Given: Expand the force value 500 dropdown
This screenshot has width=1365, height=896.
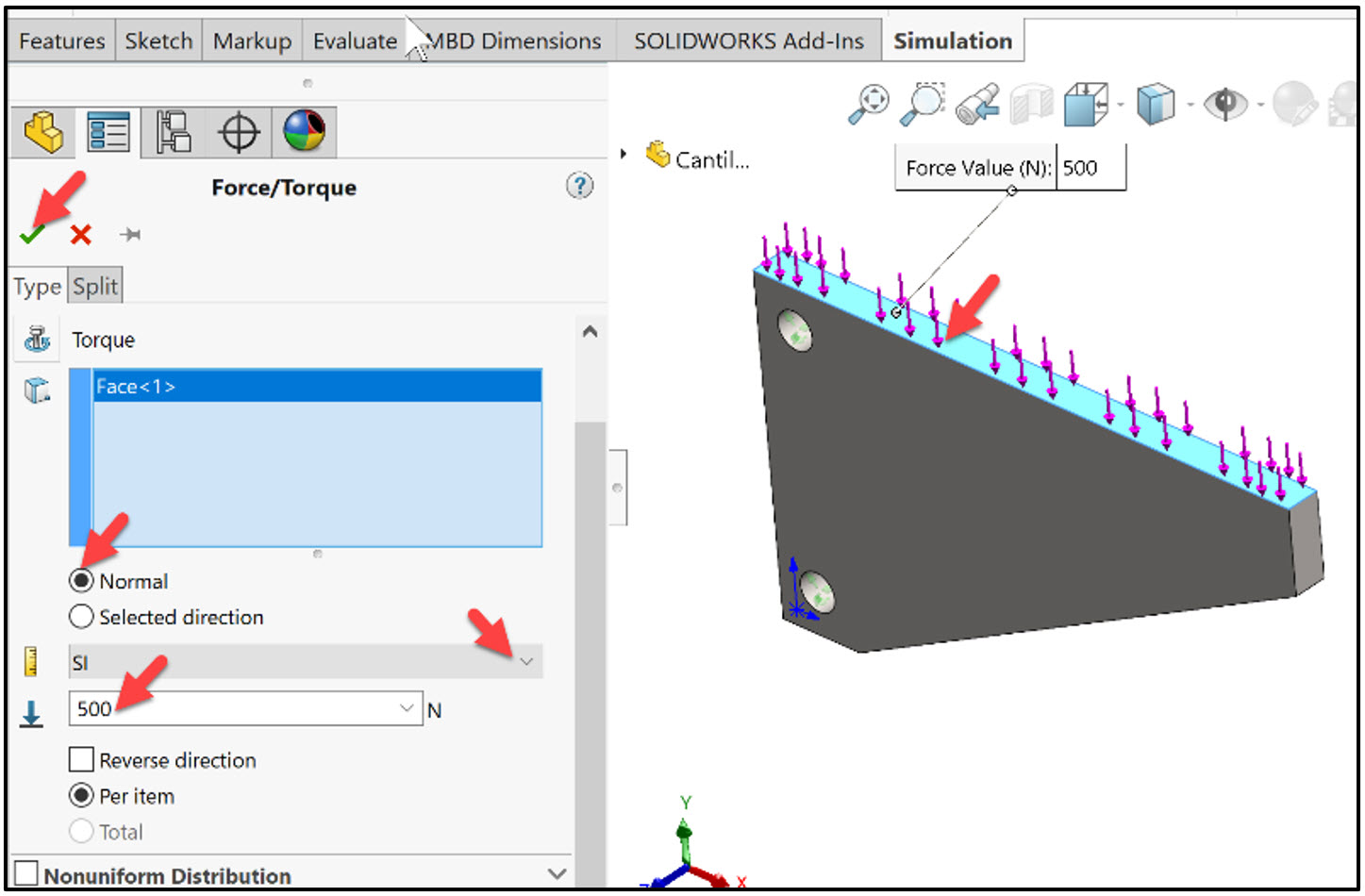Looking at the screenshot, I should [x=406, y=708].
